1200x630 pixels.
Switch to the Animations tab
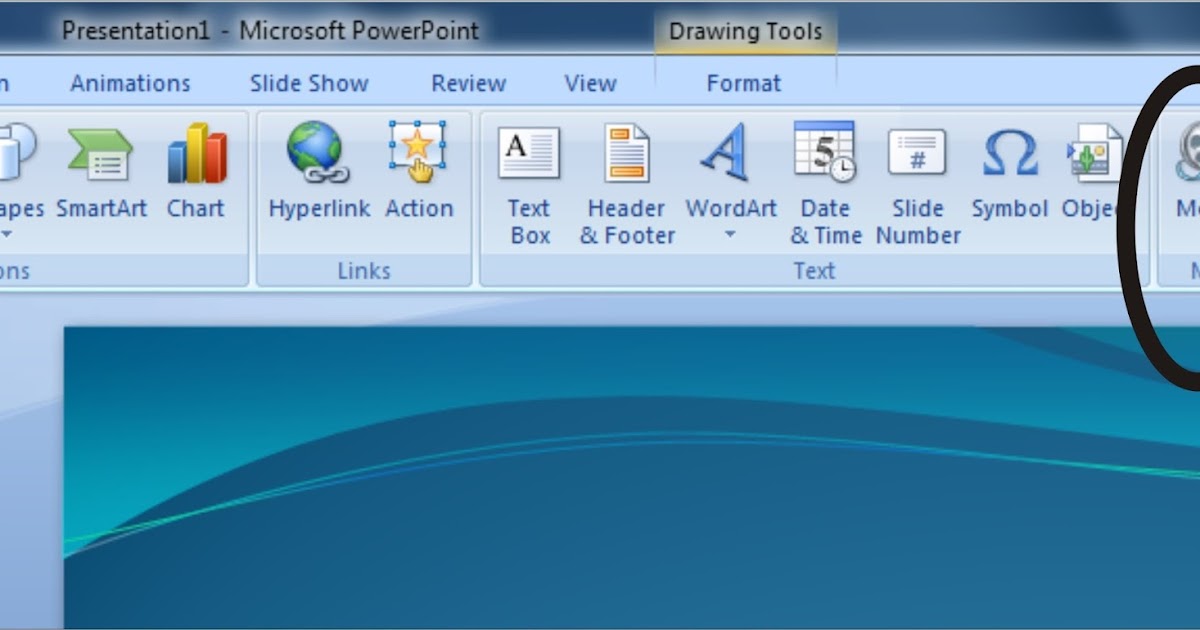130,84
